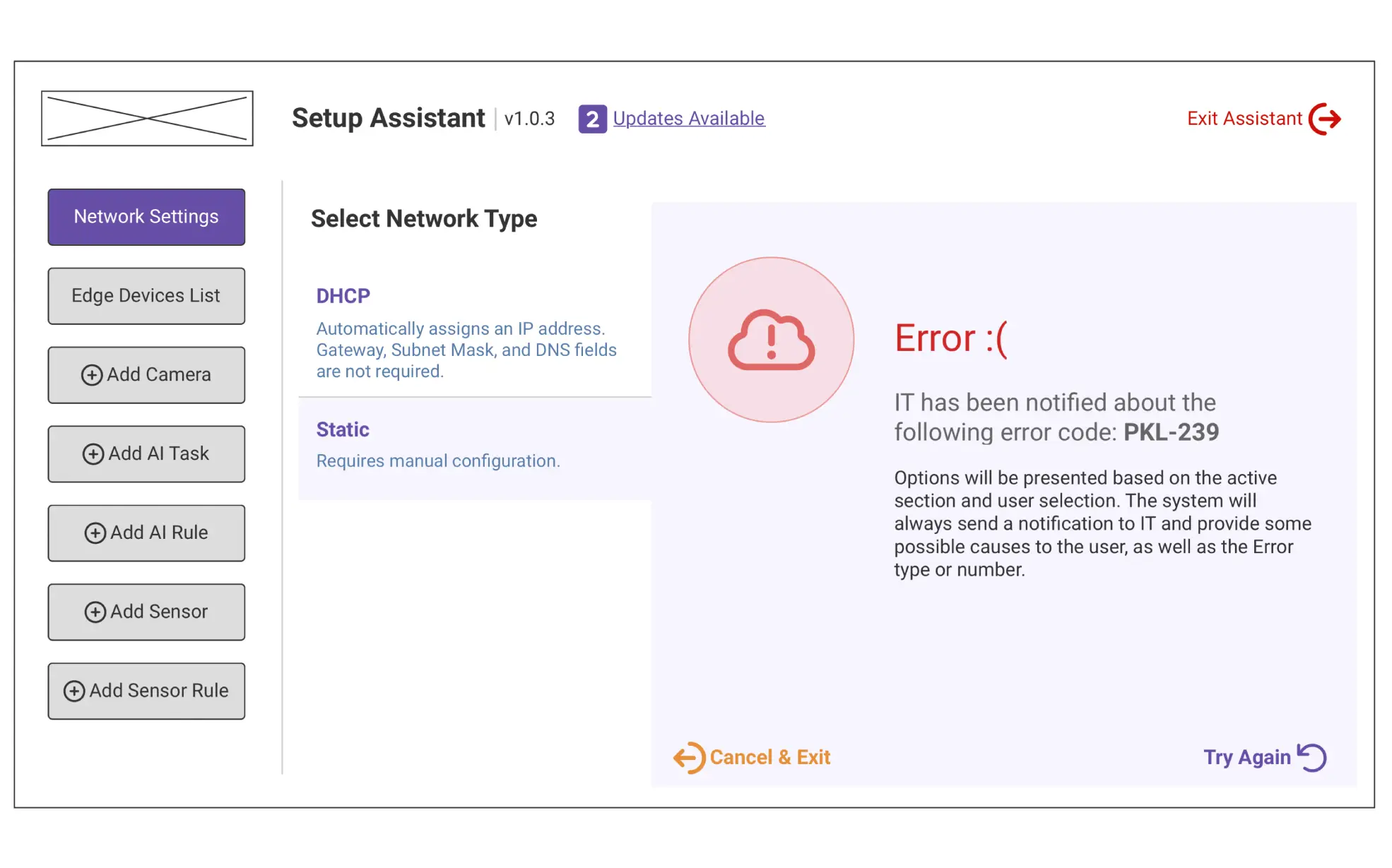This screenshot has width=1392, height=868.
Task: Open Network Settings in the sidebar
Action: coord(146,217)
